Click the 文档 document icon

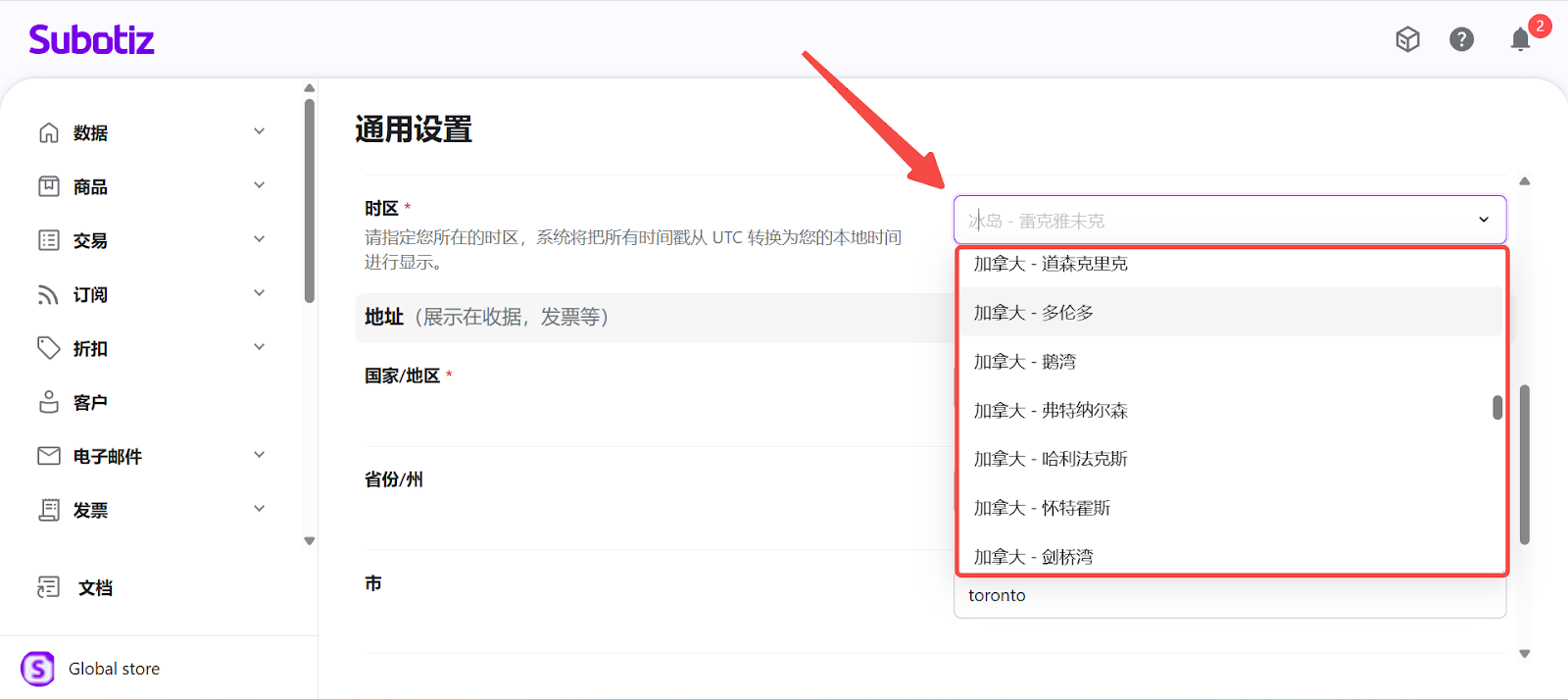click(49, 587)
